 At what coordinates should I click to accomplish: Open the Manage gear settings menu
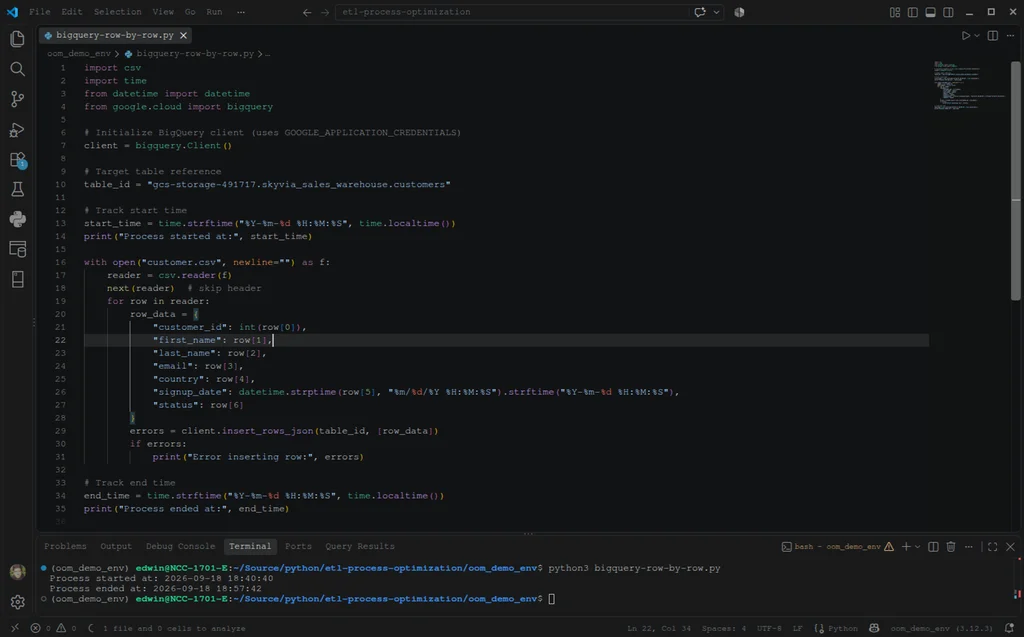(x=18, y=602)
